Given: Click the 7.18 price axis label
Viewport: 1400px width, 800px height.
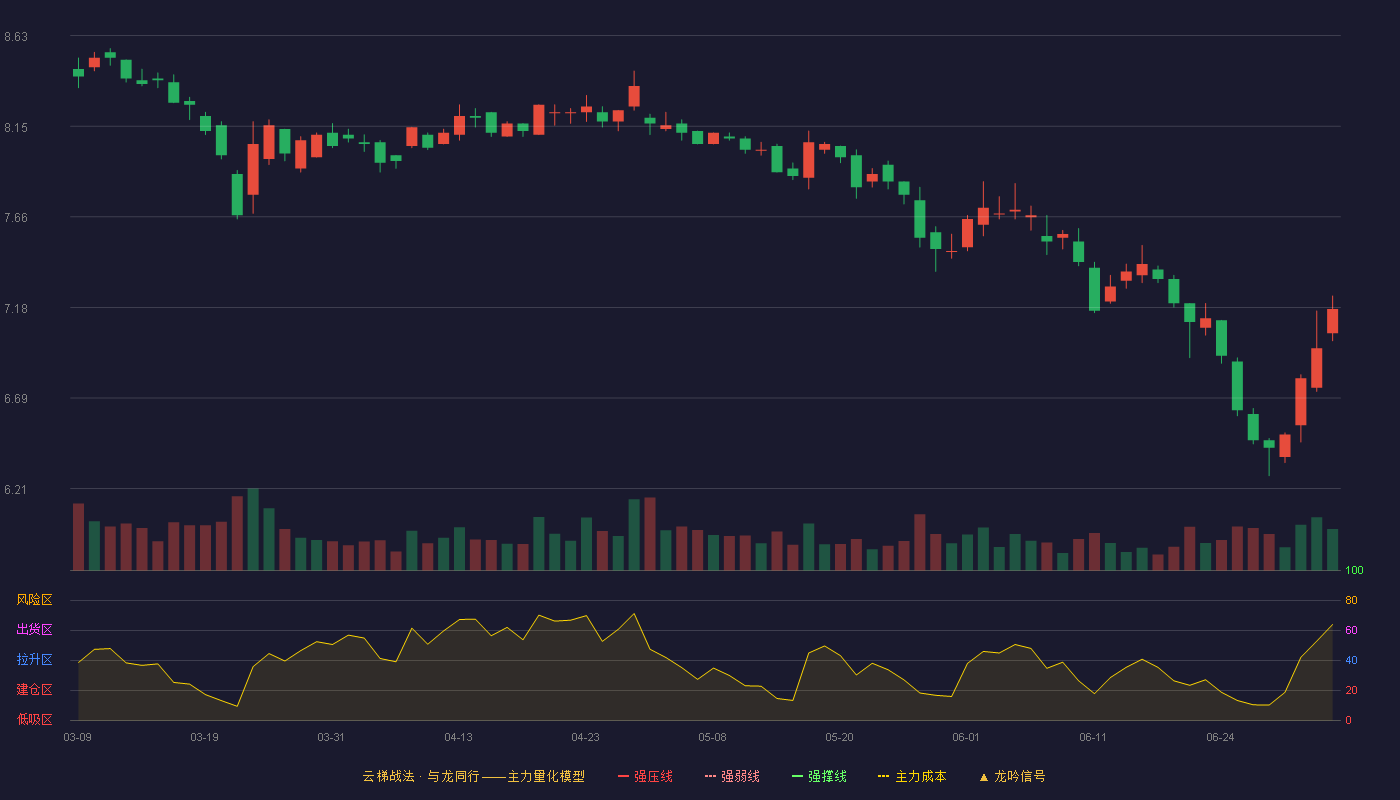Looking at the screenshot, I should click(16, 308).
